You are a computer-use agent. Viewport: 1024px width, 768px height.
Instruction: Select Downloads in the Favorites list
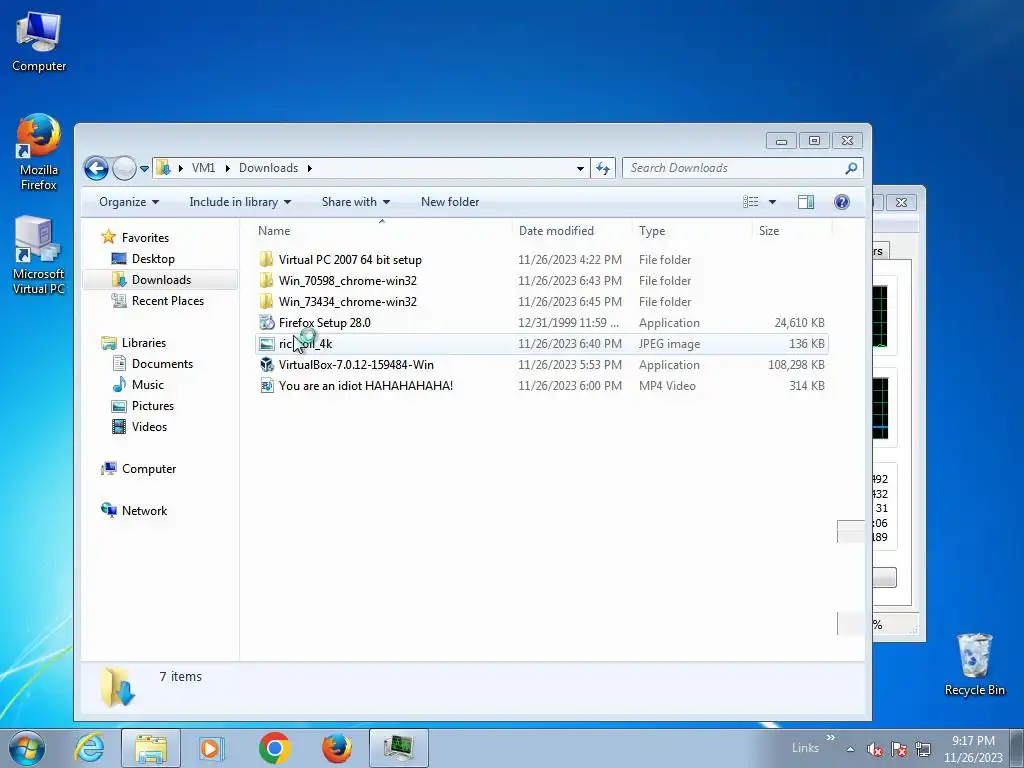(161, 280)
